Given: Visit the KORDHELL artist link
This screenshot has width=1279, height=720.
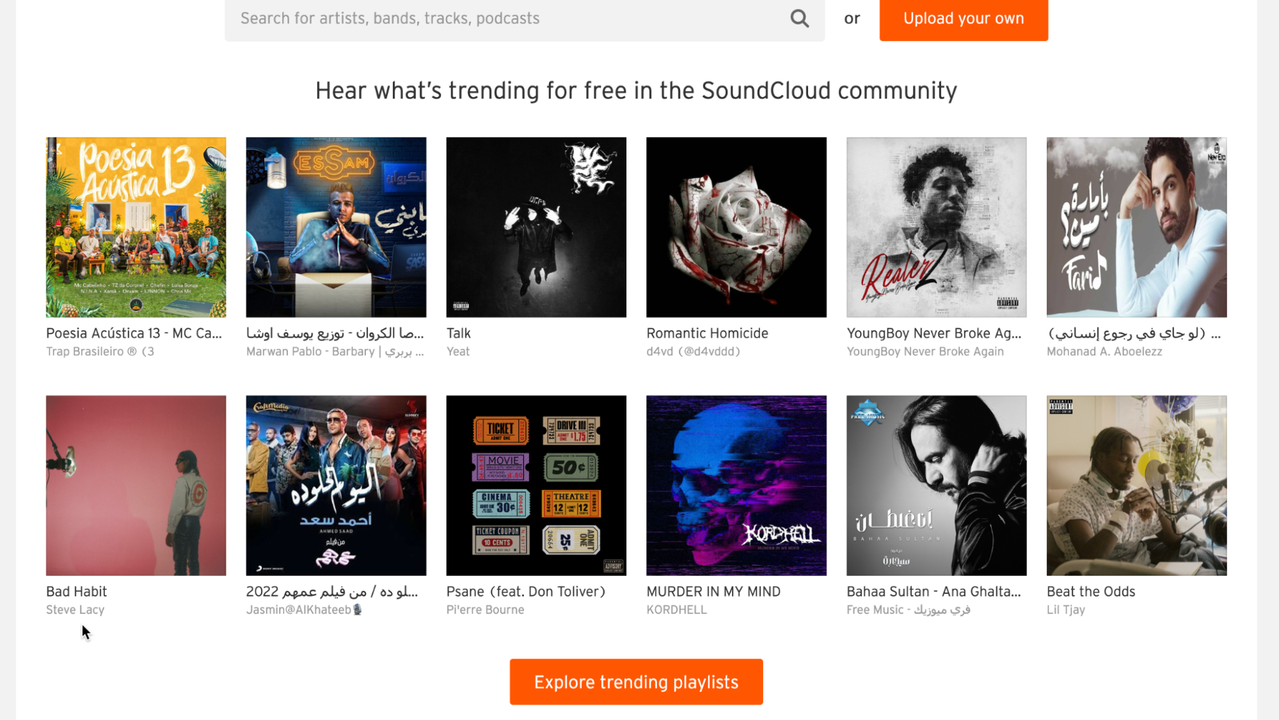Looking at the screenshot, I should (676, 609).
